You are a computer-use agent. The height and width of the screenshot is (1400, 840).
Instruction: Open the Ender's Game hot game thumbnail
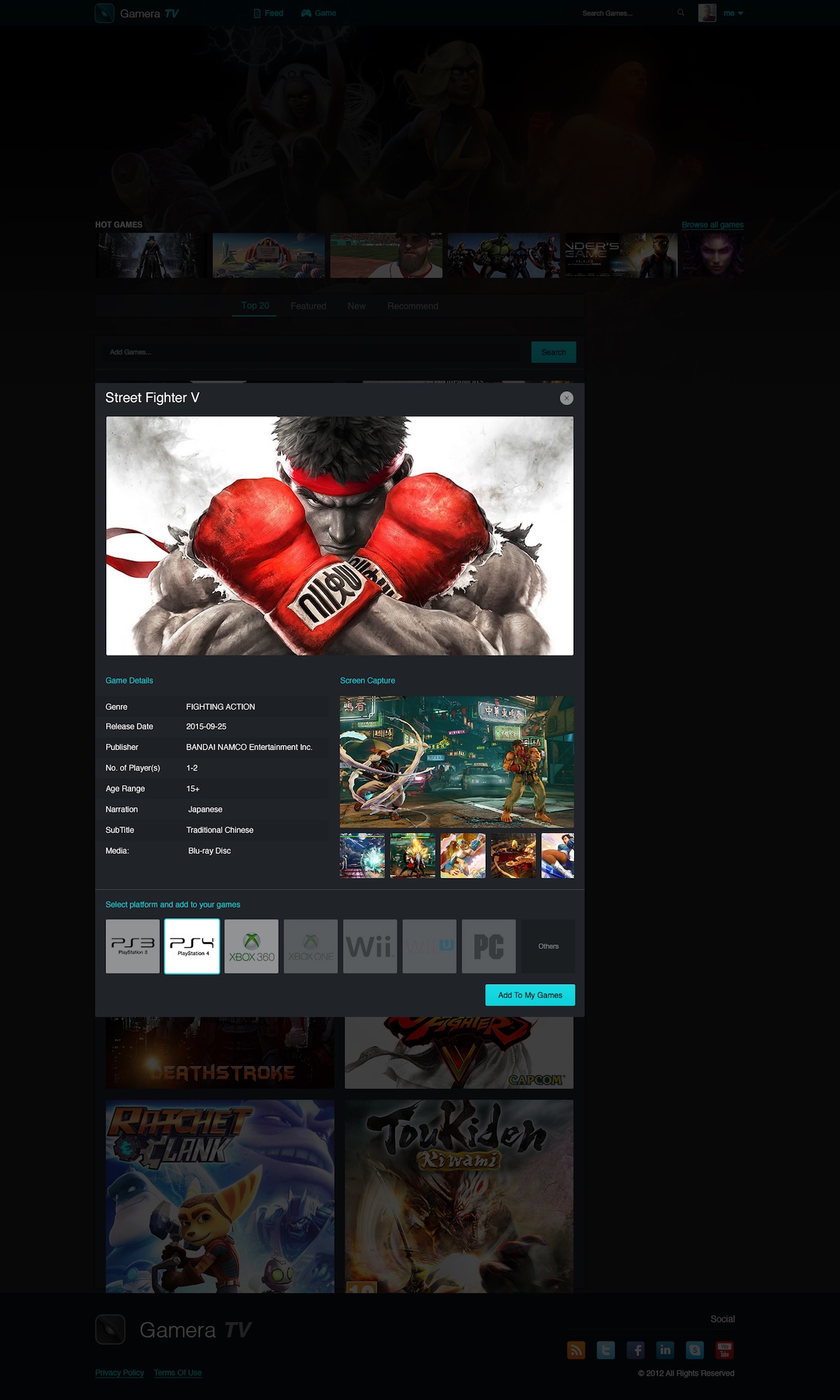[x=621, y=255]
